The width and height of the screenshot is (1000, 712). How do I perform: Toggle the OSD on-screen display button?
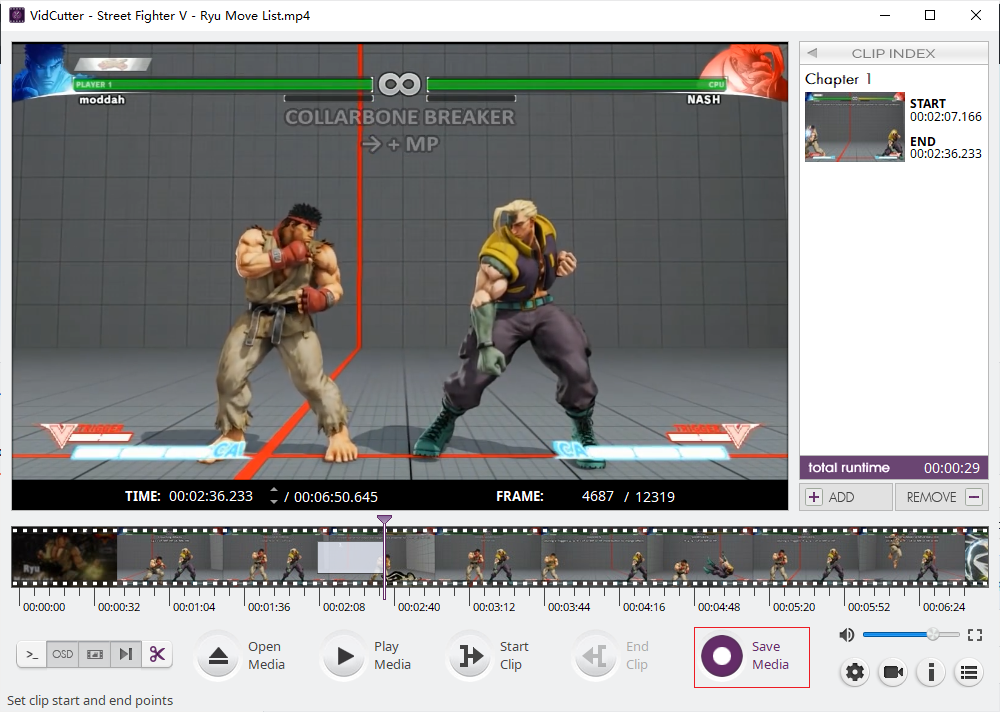pyautogui.click(x=62, y=654)
